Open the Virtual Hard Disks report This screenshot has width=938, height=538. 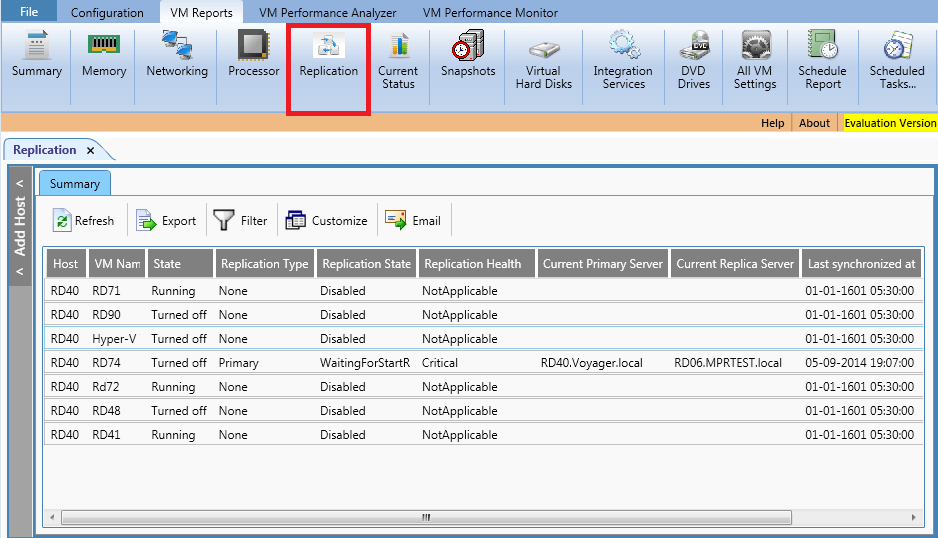[544, 61]
